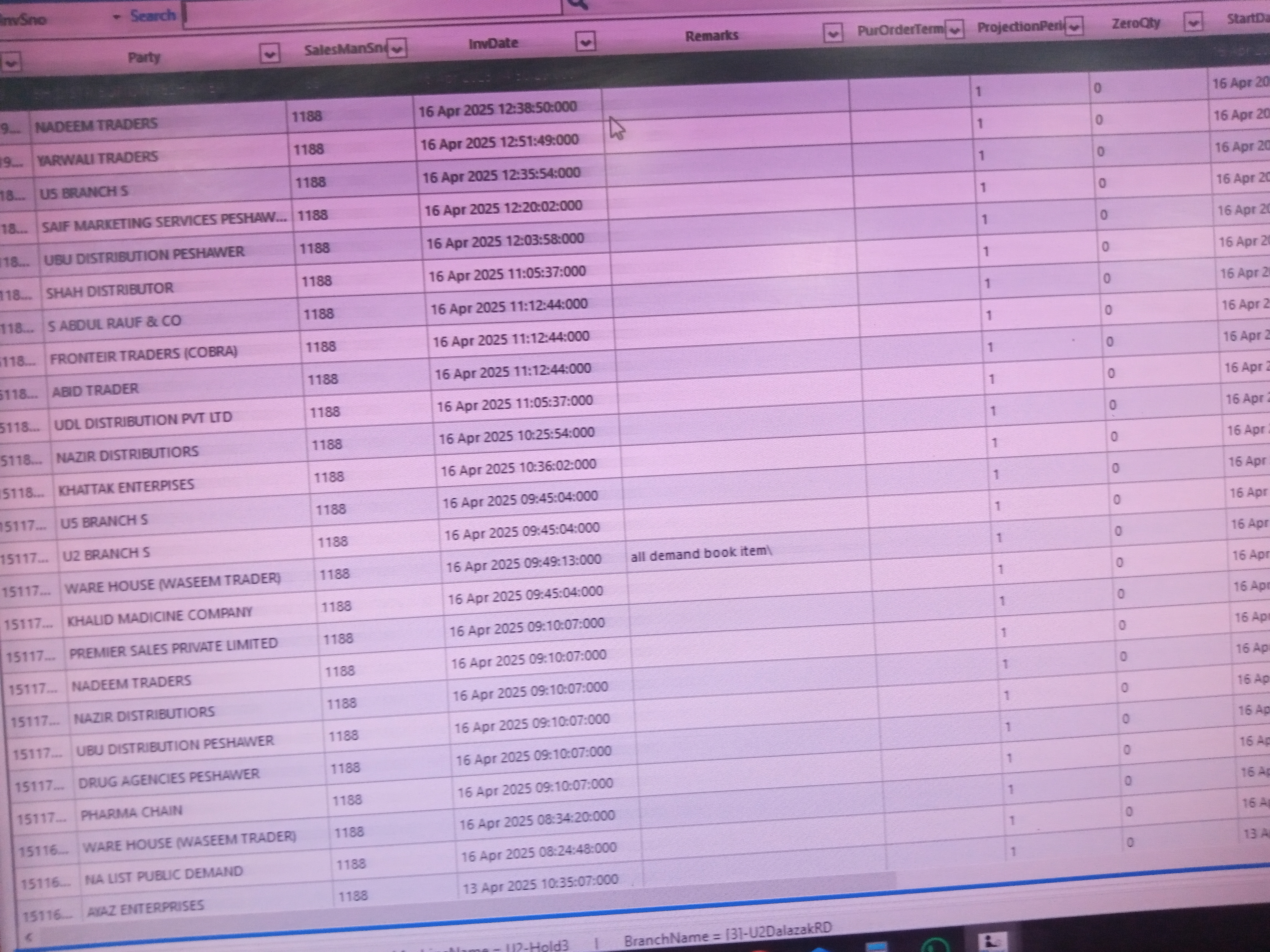Screen dimensions: 1270x952
Task: Select the YARWALI TRADERS row
Action: [x=98, y=157]
